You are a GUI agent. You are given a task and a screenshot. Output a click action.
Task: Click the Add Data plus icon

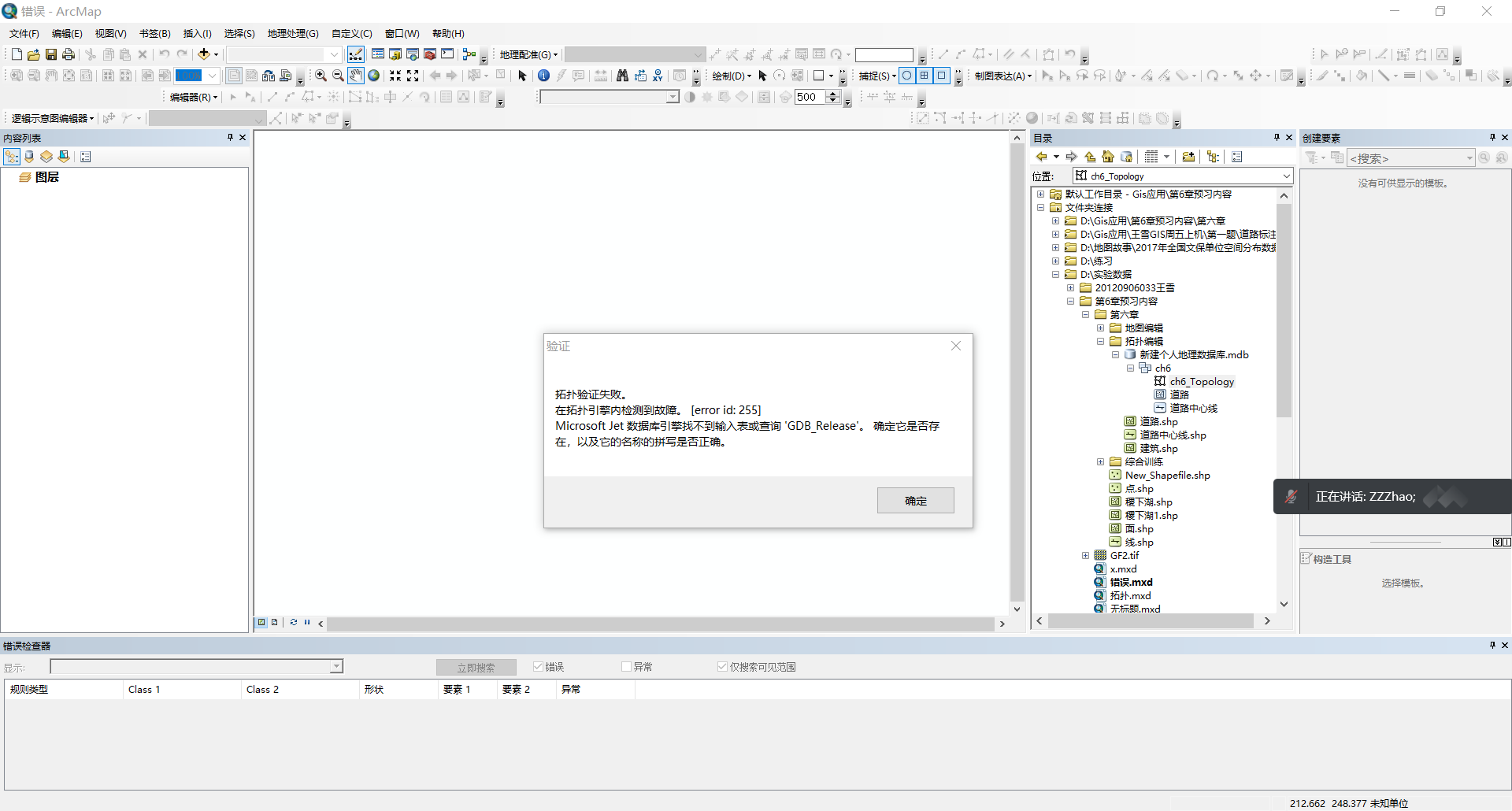(x=204, y=54)
